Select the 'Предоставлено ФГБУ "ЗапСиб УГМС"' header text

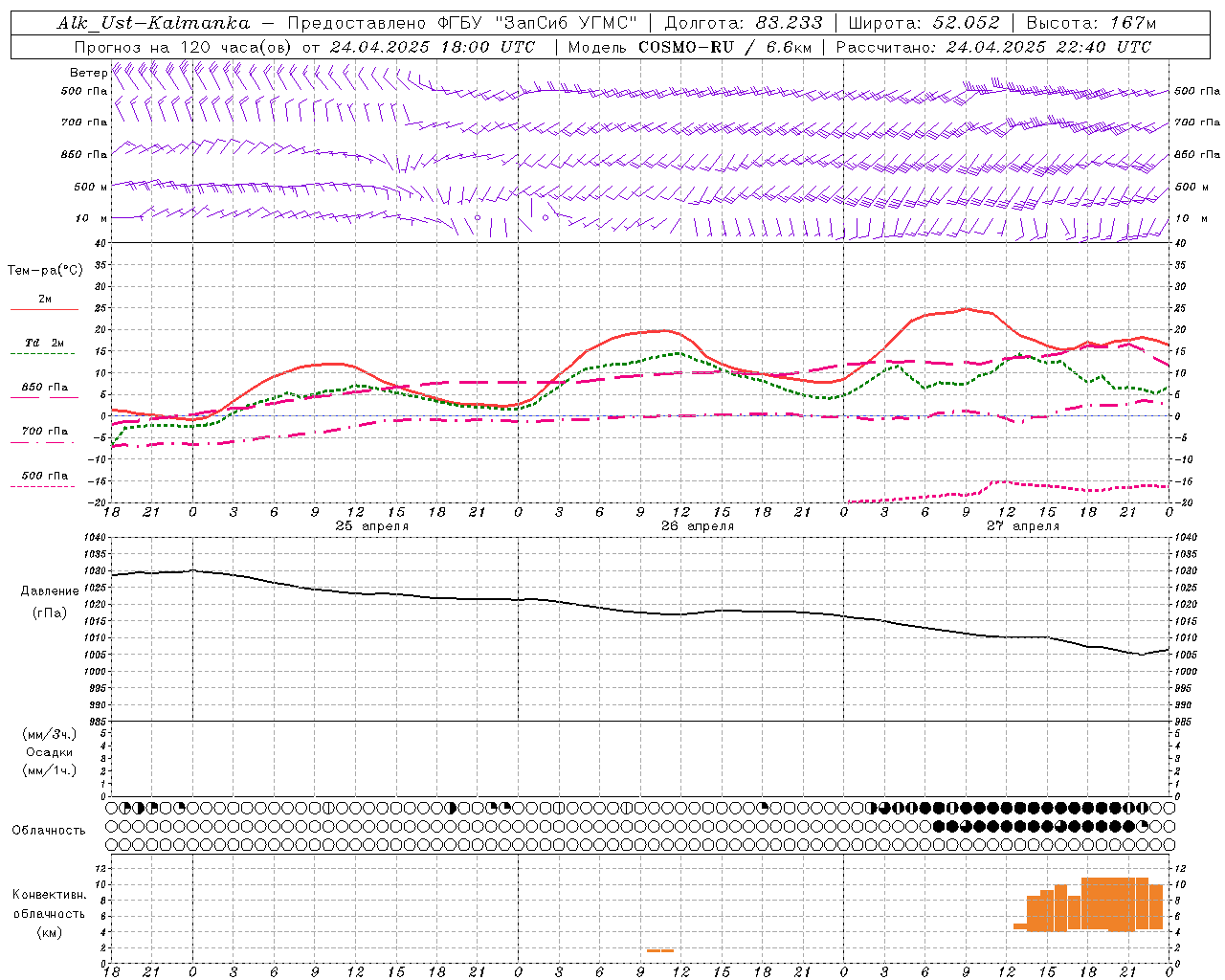click(x=462, y=23)
